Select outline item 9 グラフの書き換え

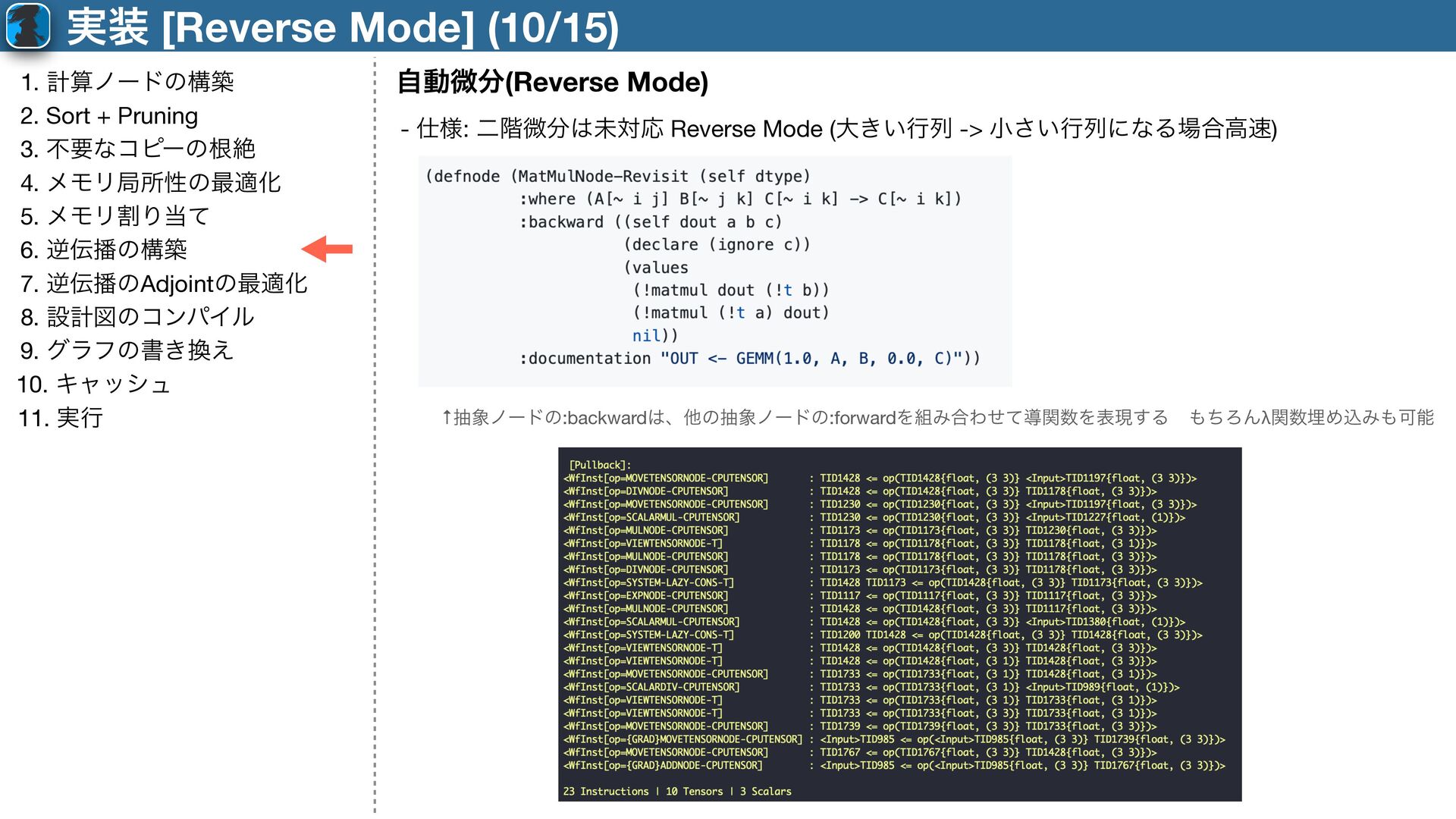(127, 350)
